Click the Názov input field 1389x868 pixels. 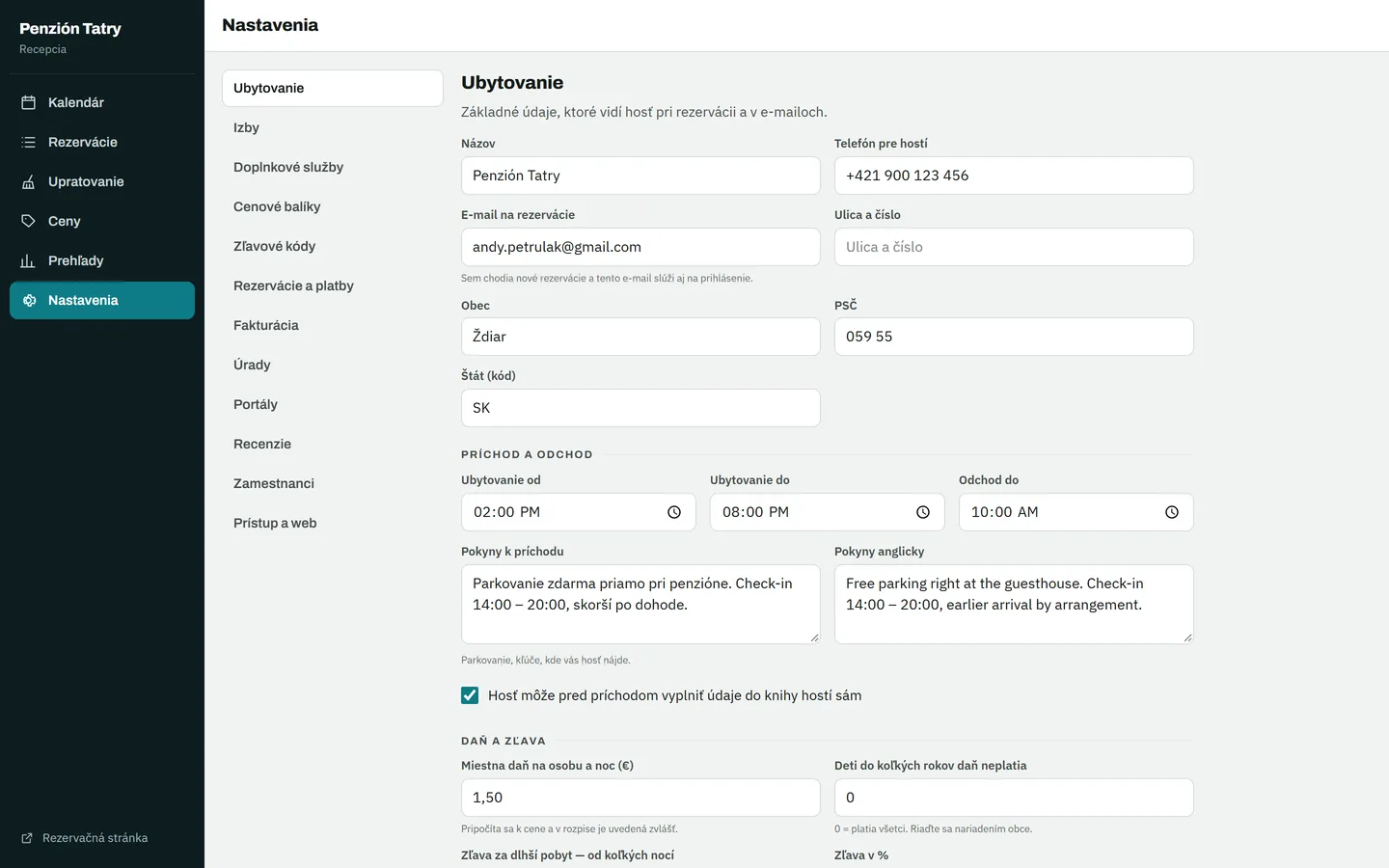click(640, 176)
